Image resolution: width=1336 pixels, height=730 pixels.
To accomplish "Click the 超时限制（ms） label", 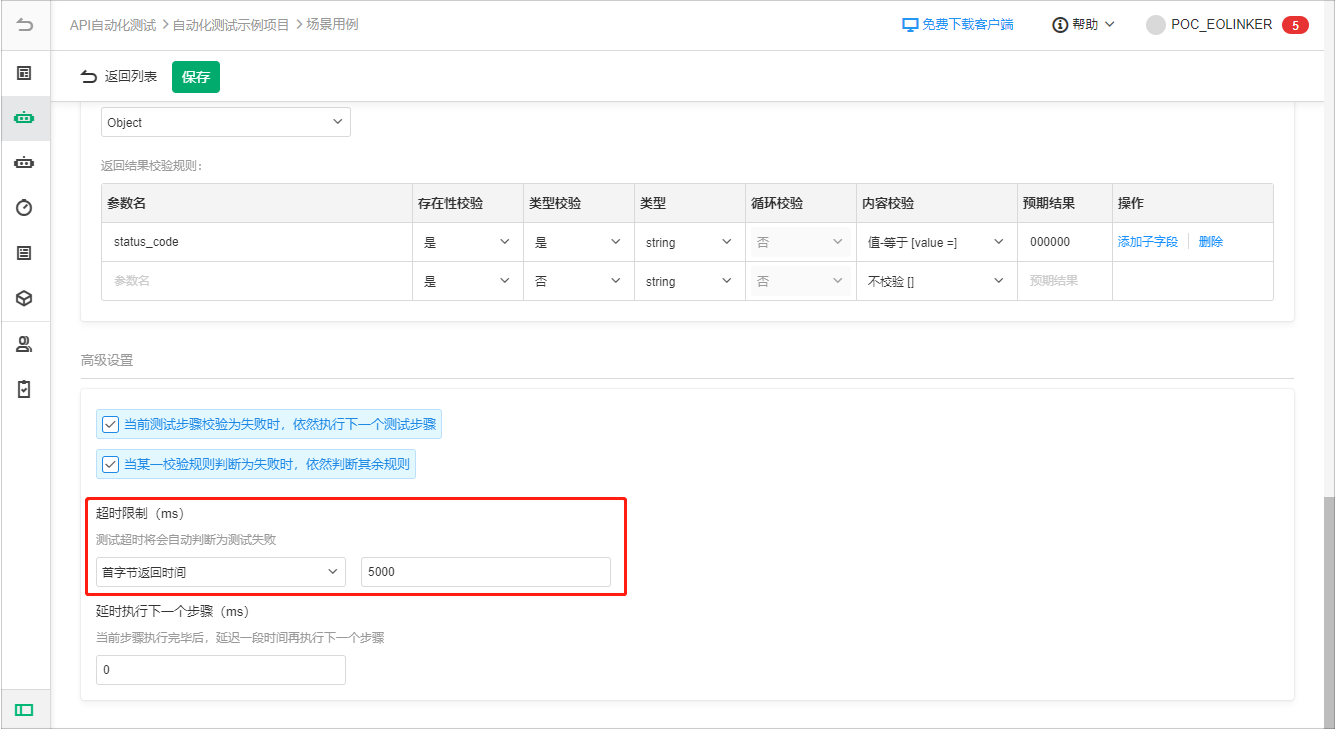I will 140,513.
